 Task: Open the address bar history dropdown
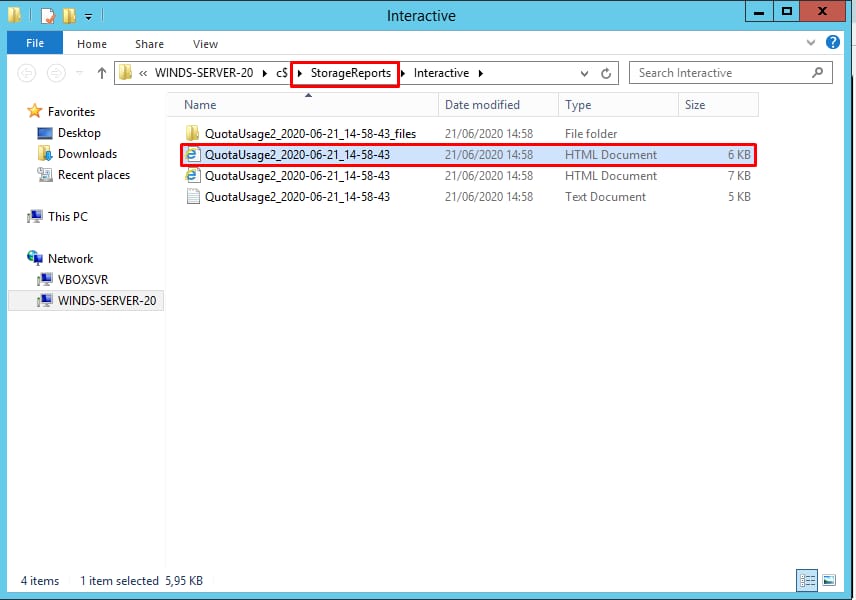584,72
